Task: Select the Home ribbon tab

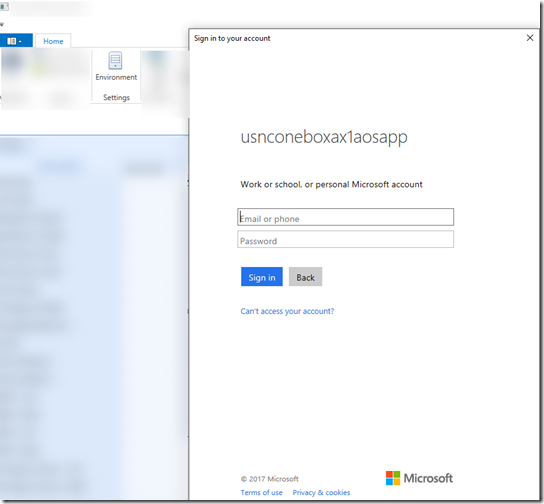Action: [53, 41]
